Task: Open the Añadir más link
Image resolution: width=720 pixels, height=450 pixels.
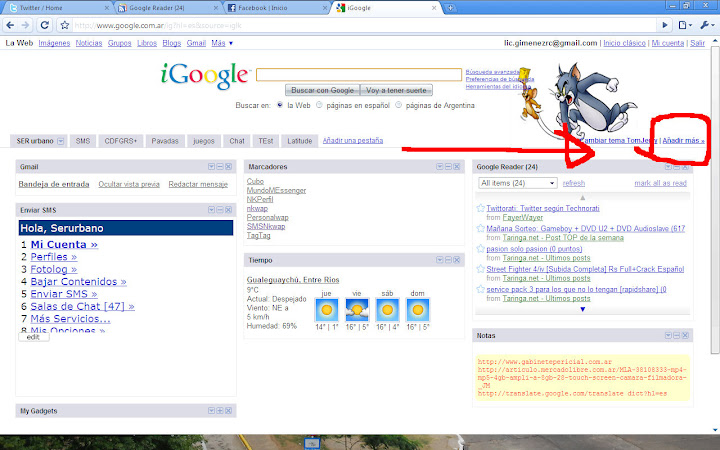Action: 683,141
